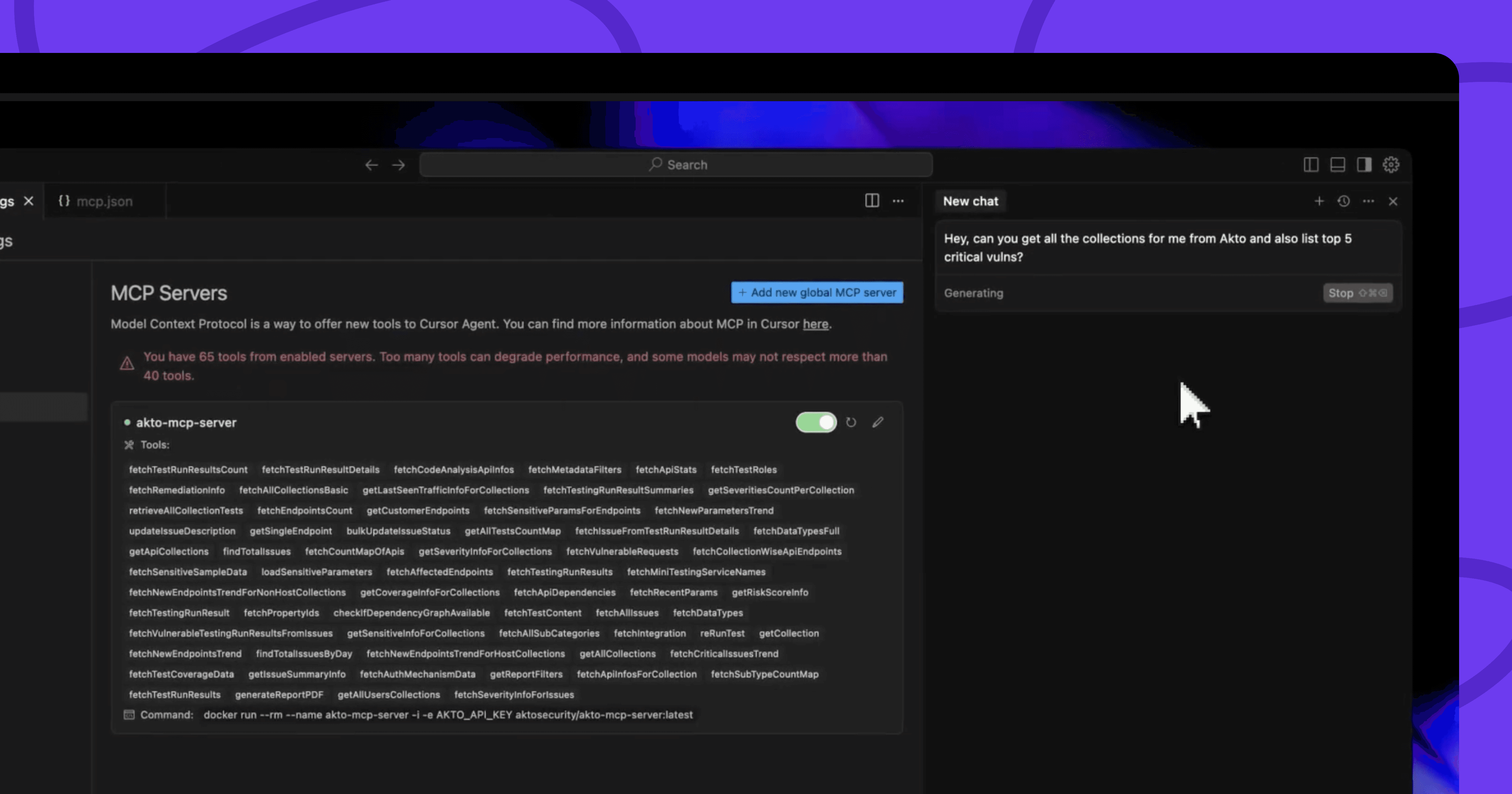
Task: Open the settings gear icon
Action: click(1390, 165)
